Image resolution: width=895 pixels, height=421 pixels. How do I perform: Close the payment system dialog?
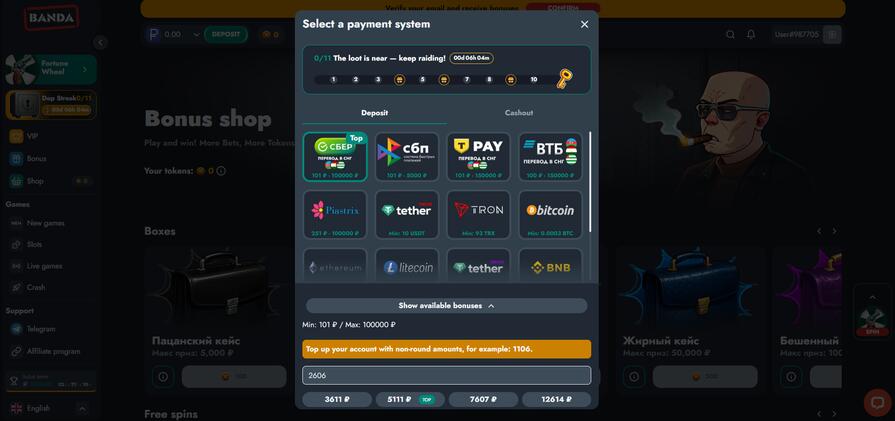point(584,25)
